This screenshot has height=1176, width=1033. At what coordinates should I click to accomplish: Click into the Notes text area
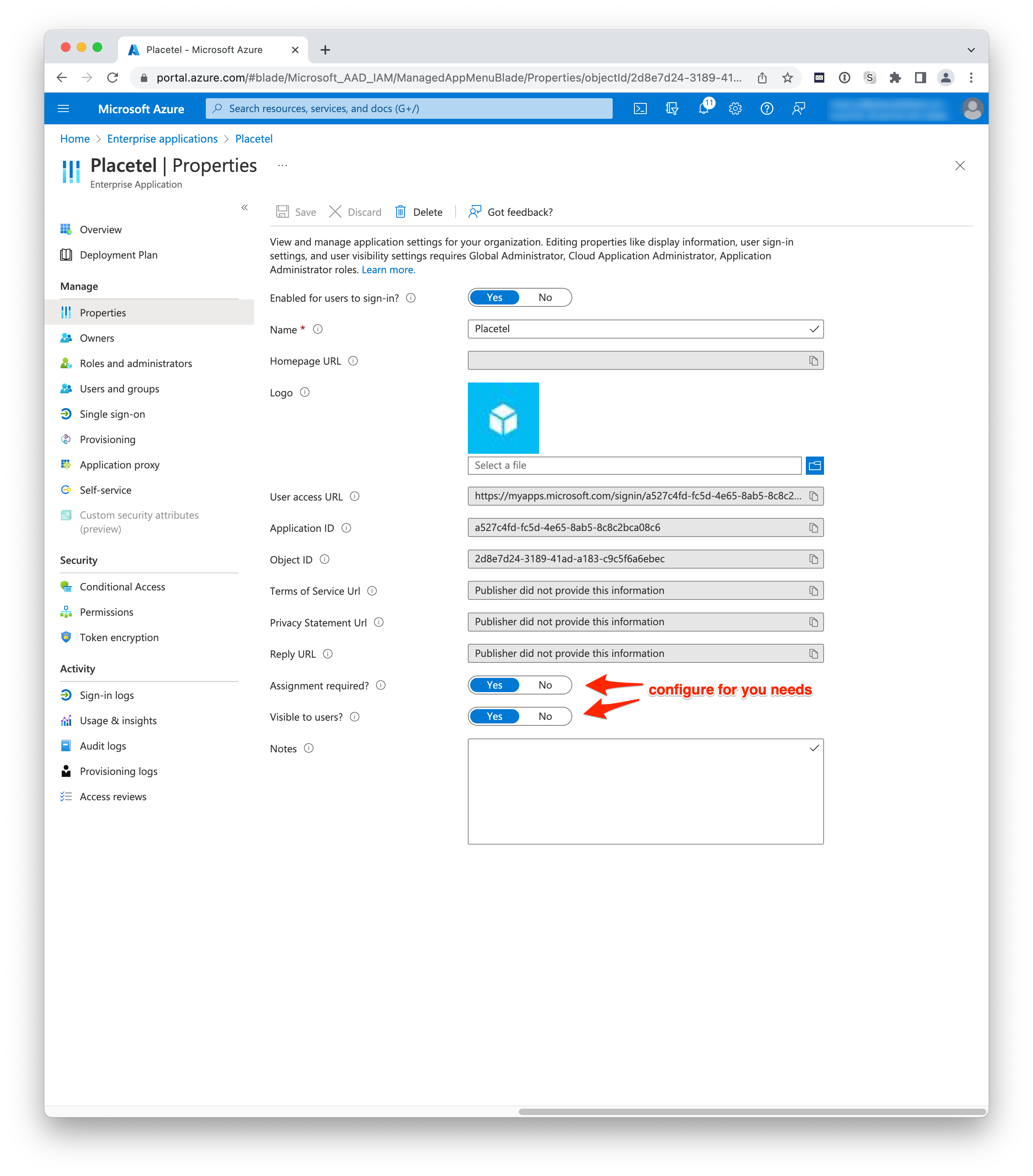click(x=645, y=791)
